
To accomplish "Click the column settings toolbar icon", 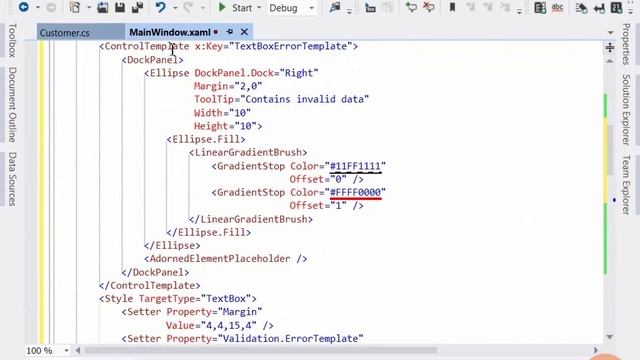I will click(x=540, y=7).
